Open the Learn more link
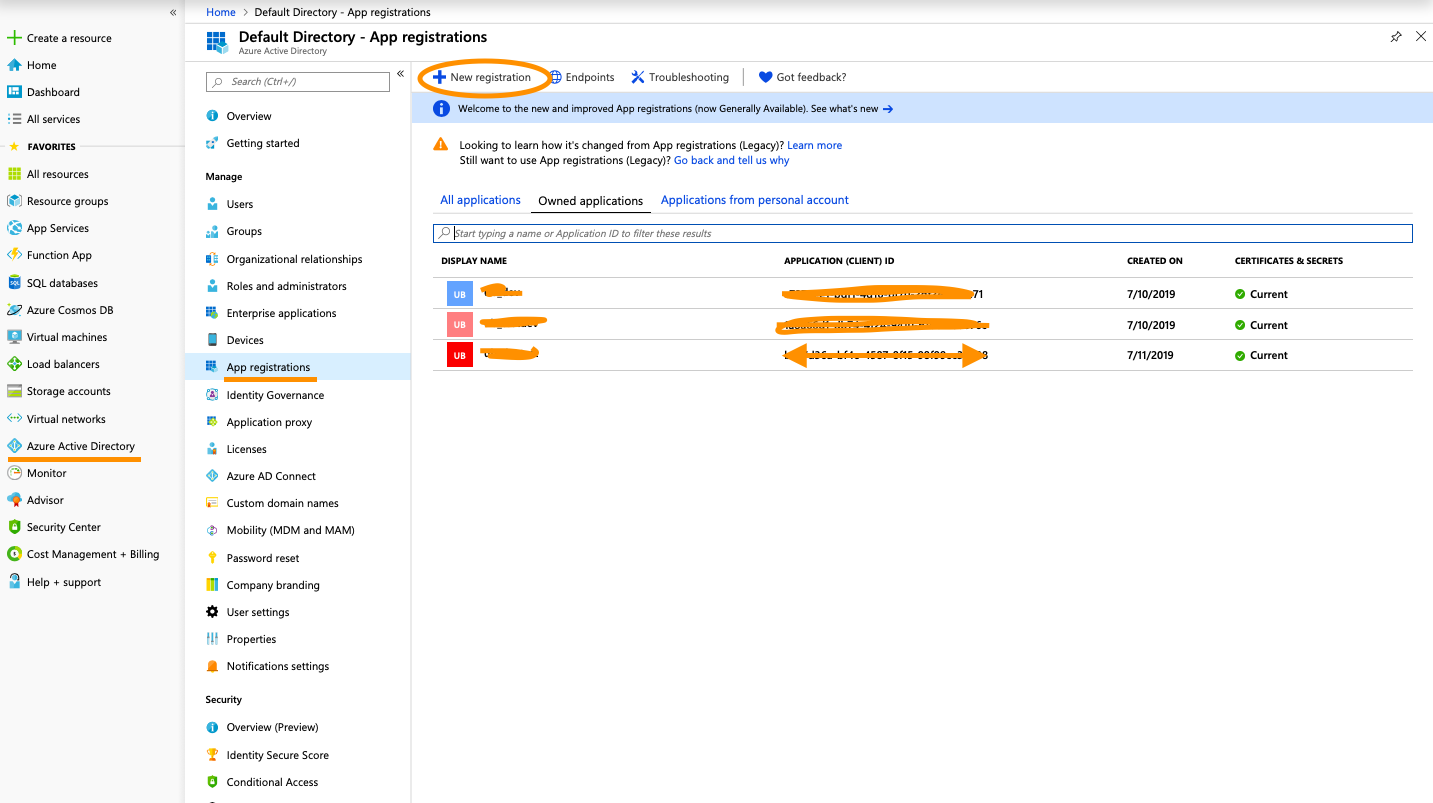This screenshot has width=1433, height=803. (x=814, y=145)
